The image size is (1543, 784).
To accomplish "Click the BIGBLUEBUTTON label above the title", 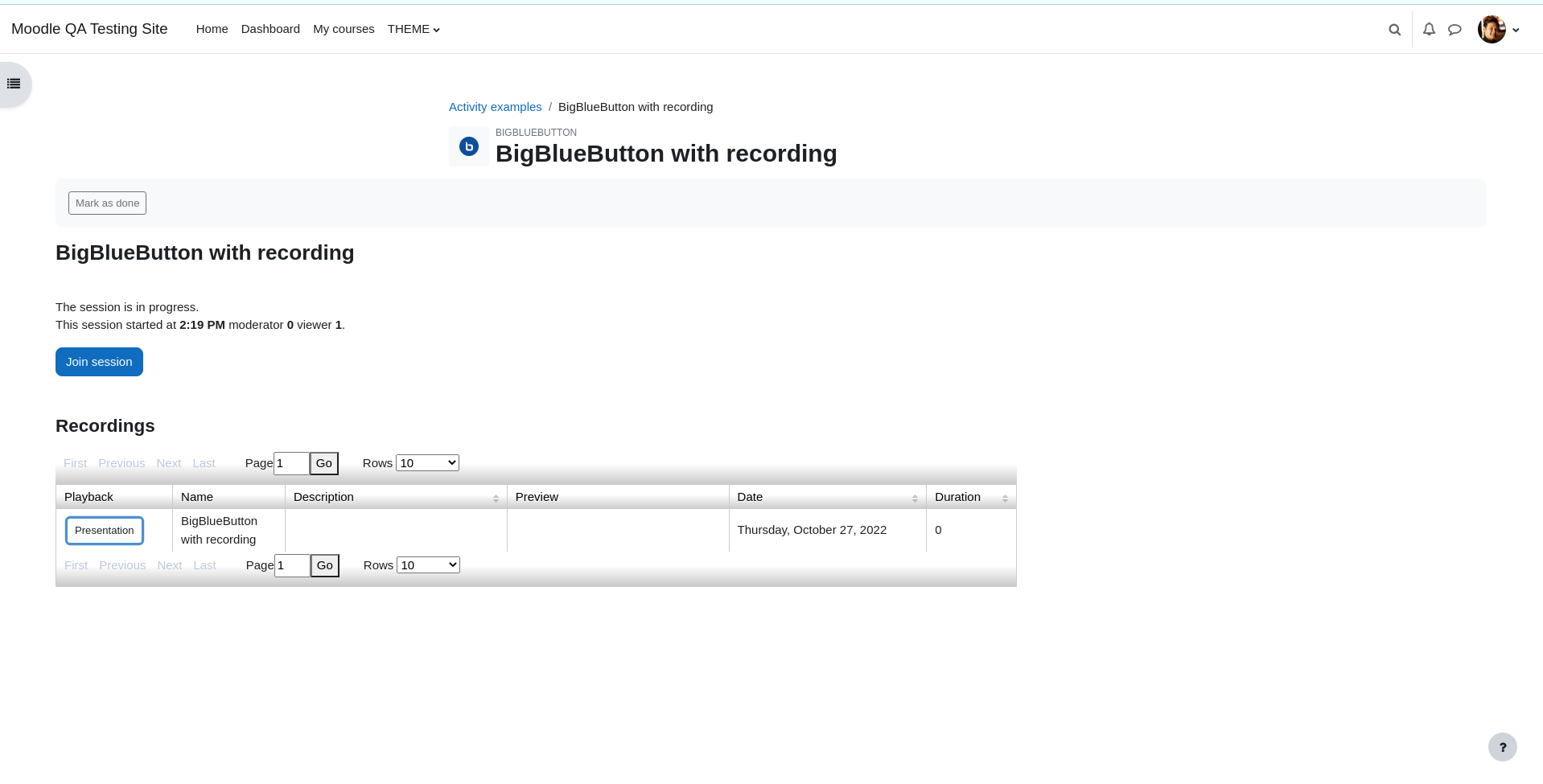I will pyautogui.click(x=536, y=133).
